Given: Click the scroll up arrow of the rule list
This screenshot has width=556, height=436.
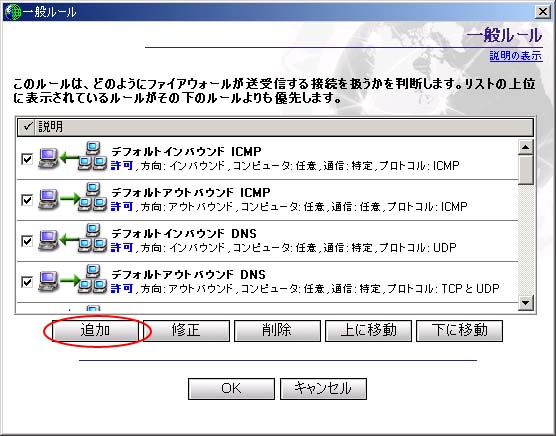Looking at the screenshot, I should [526, 147].
